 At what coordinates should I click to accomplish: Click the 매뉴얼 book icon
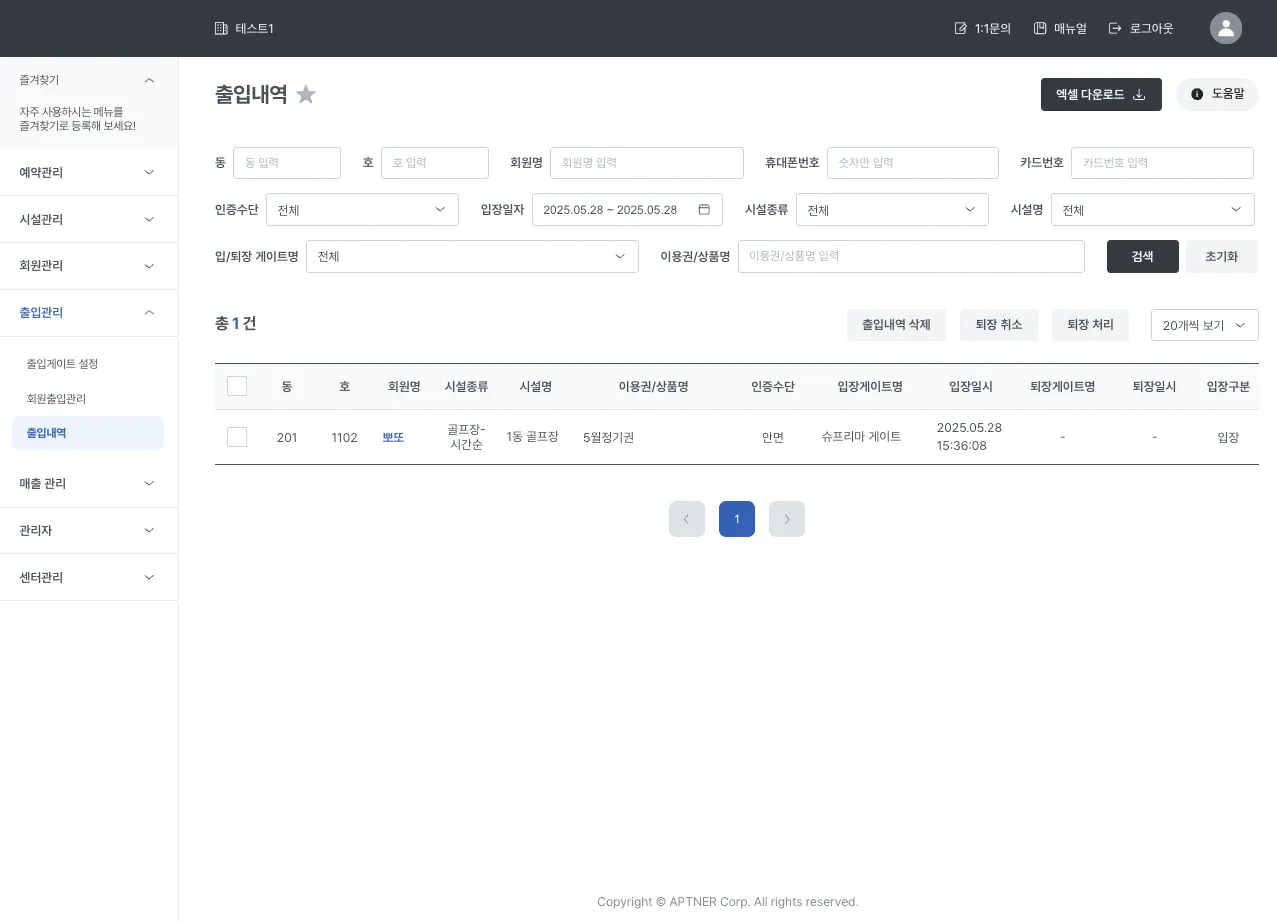pyautogui.click(x=1040, y=28)
